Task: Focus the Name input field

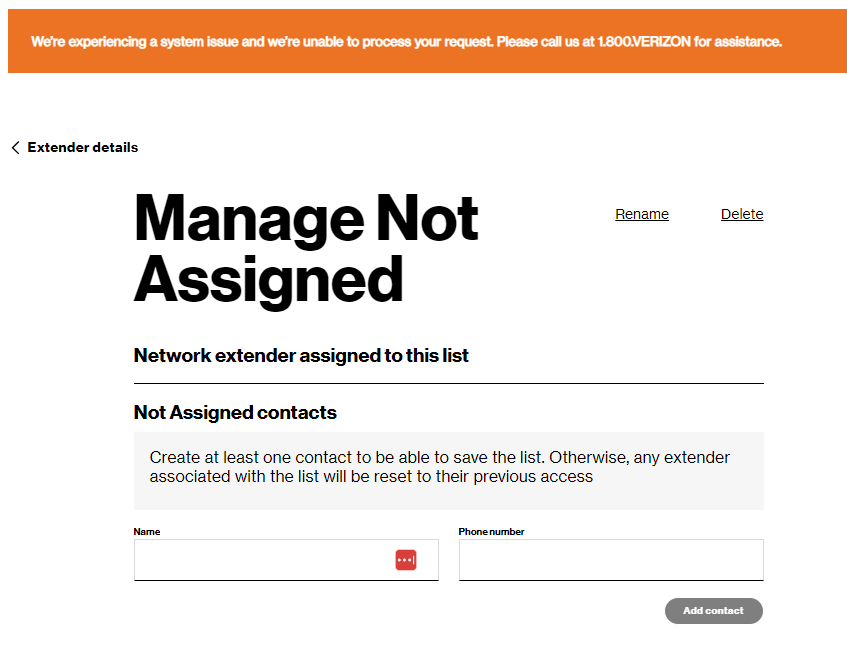Action: point(286,560)
